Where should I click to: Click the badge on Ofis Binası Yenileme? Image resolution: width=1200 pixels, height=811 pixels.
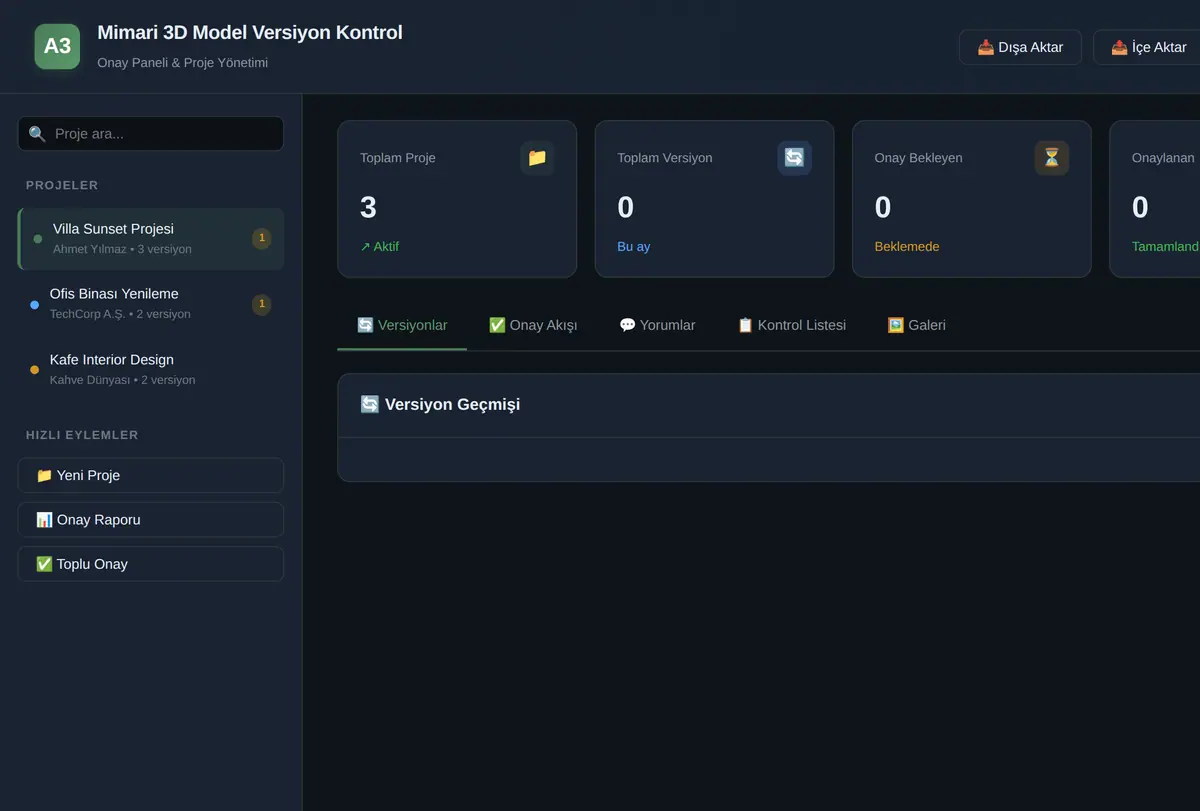pyautogui.click(x=261, y=304)
